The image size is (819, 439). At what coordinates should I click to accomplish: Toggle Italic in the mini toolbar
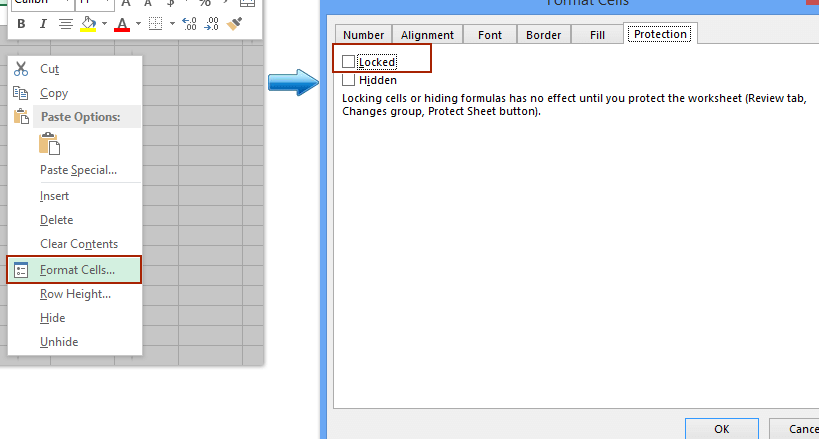point(43,24)
